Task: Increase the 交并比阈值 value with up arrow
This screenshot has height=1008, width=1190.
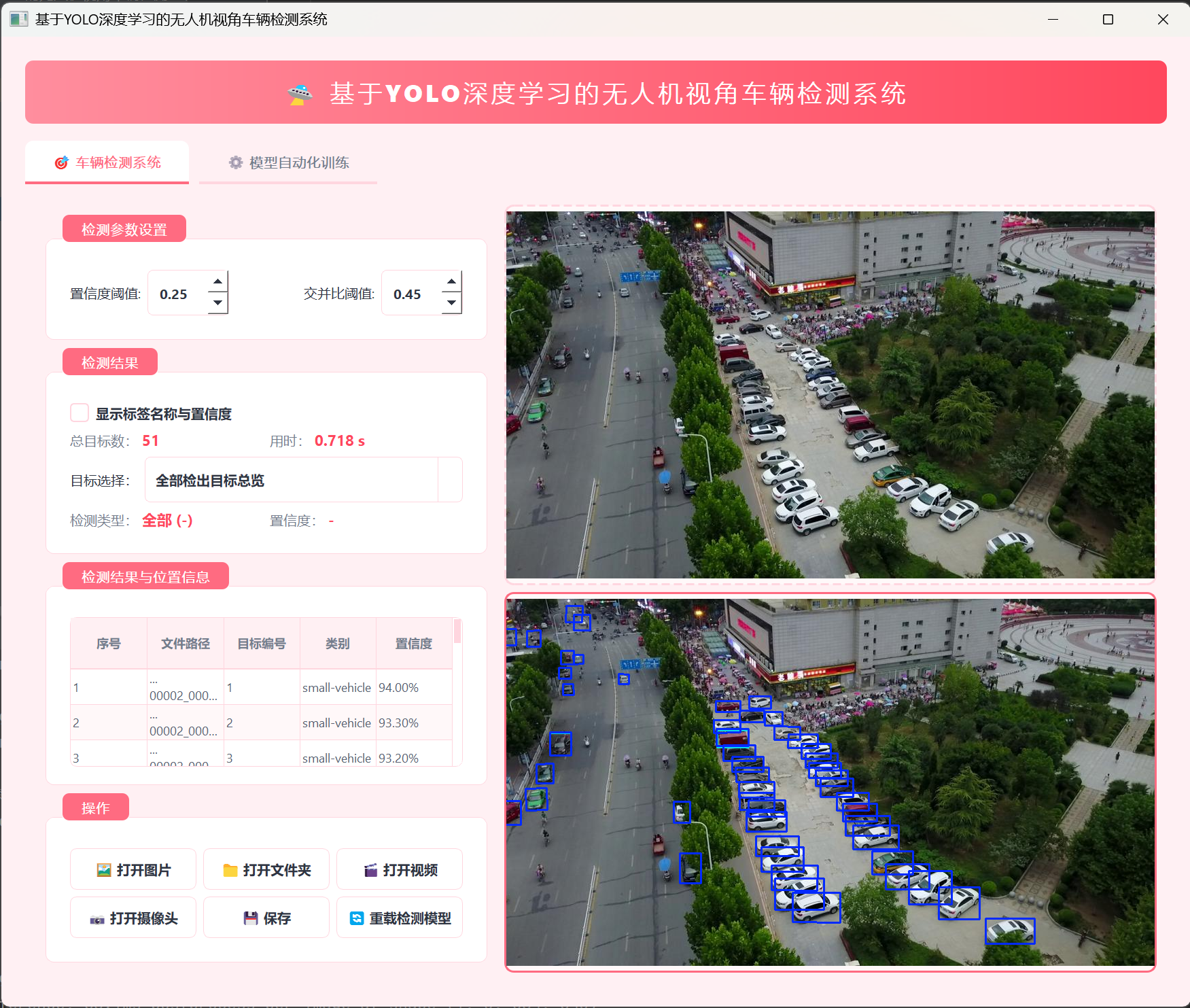Action: (451, 281)
